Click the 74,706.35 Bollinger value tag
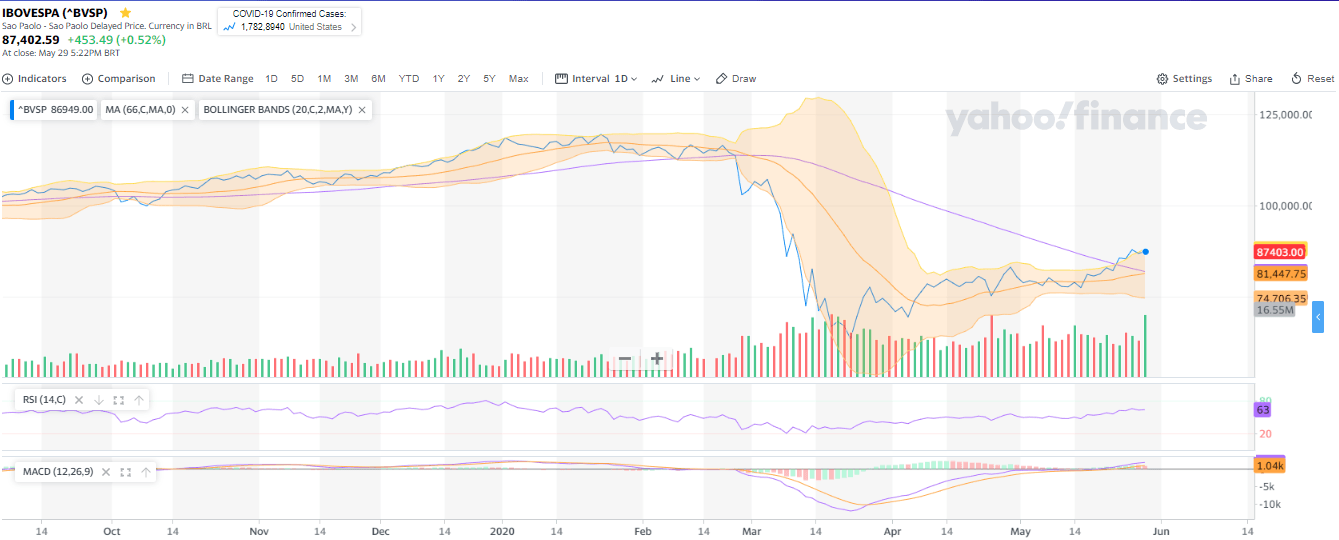This screenshot has width=1339, height=540. pyautogui.click(x=1281, y=298)
